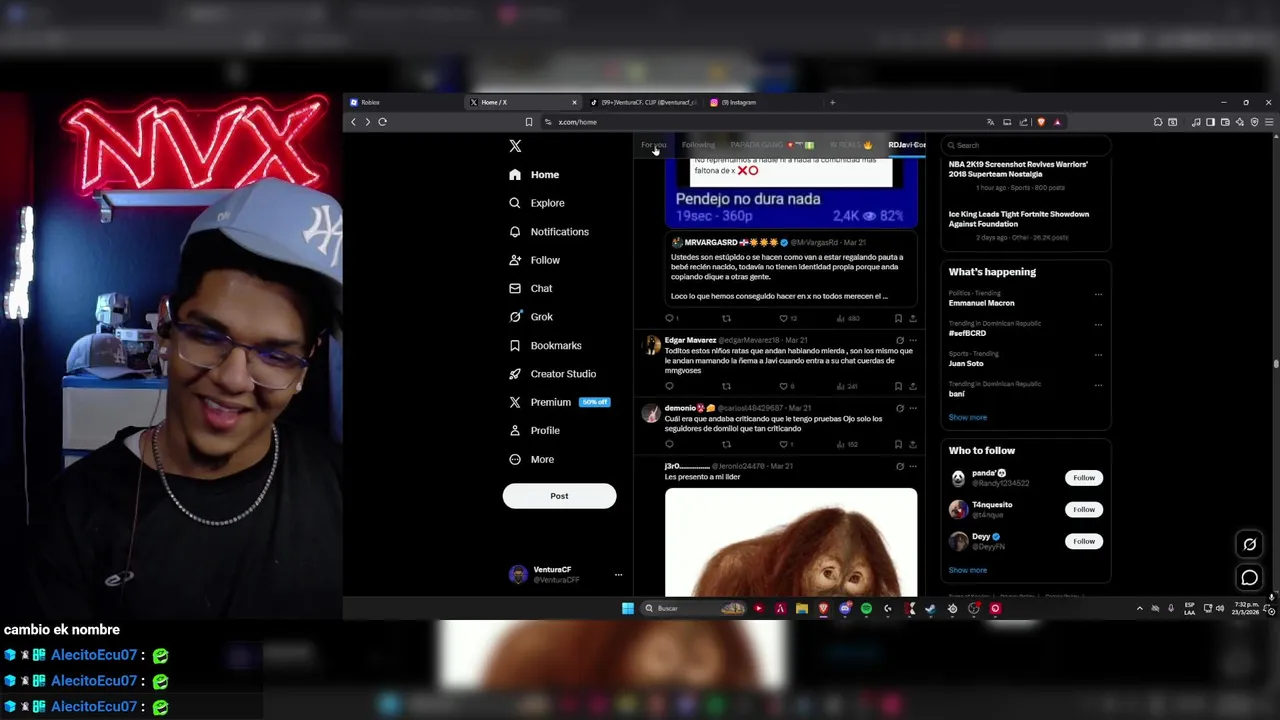Switch to VenturaCF TikTok browser tab
The width and height of the screenshot is (1280, 720).
tap(643, 102)
